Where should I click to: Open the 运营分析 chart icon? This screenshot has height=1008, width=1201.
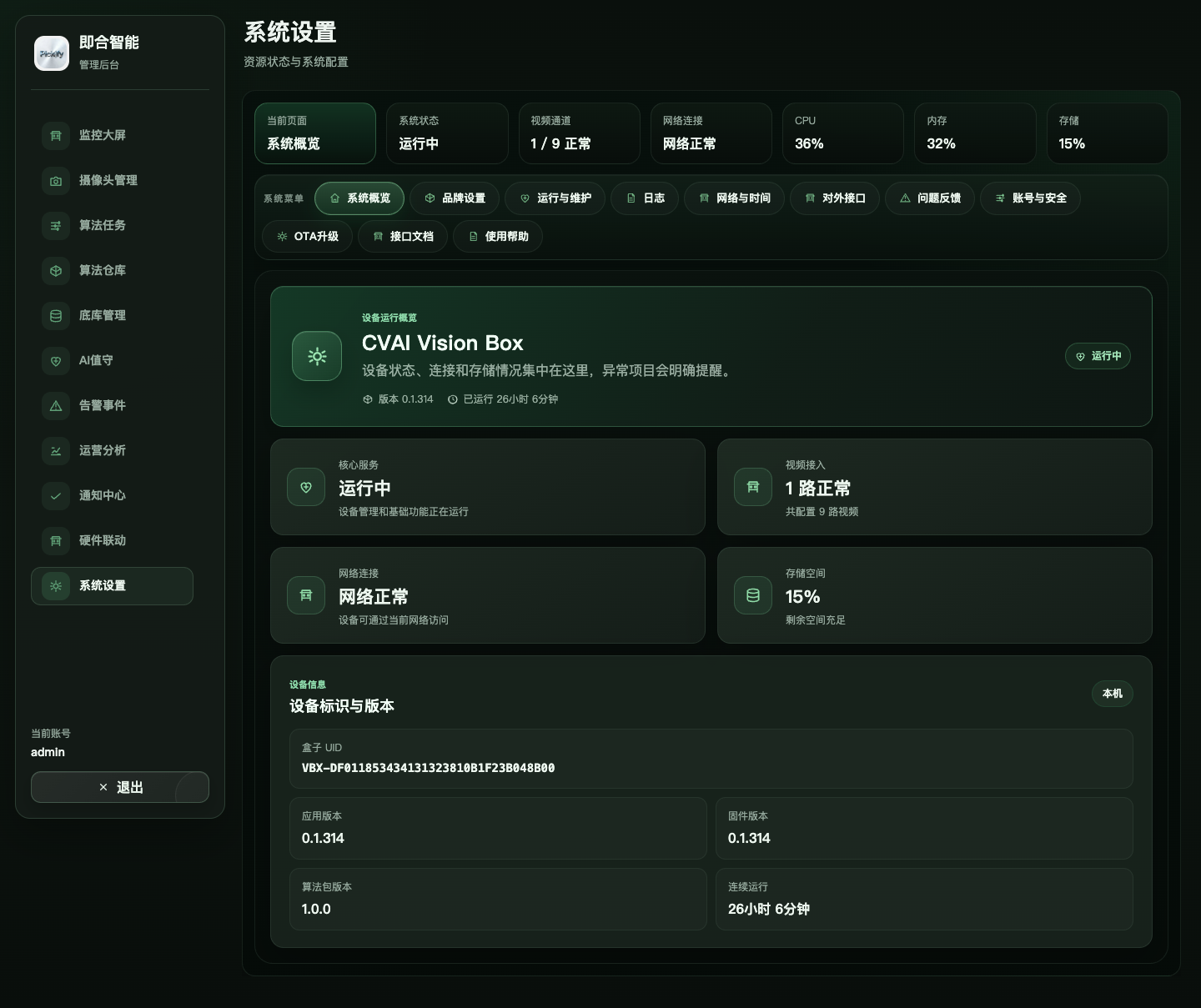(x=56, y=450)
